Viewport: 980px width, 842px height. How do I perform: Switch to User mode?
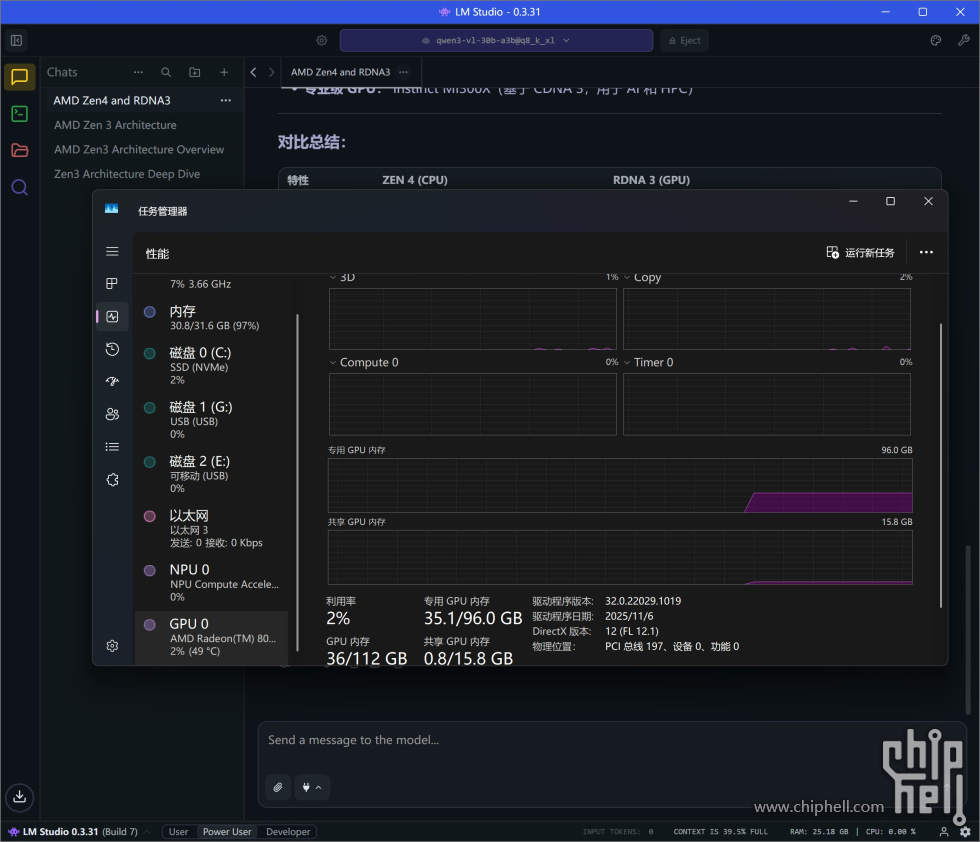tap(178, 832)
